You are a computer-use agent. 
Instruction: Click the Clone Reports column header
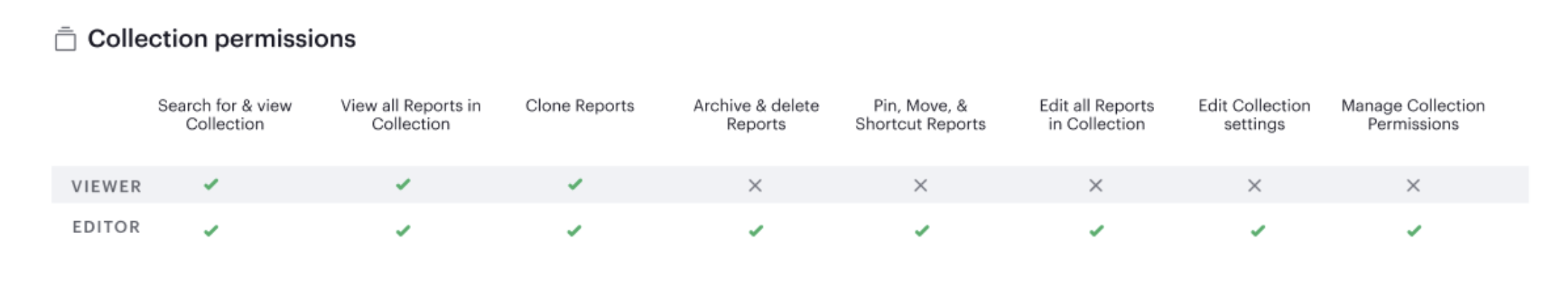click(580, 106)
